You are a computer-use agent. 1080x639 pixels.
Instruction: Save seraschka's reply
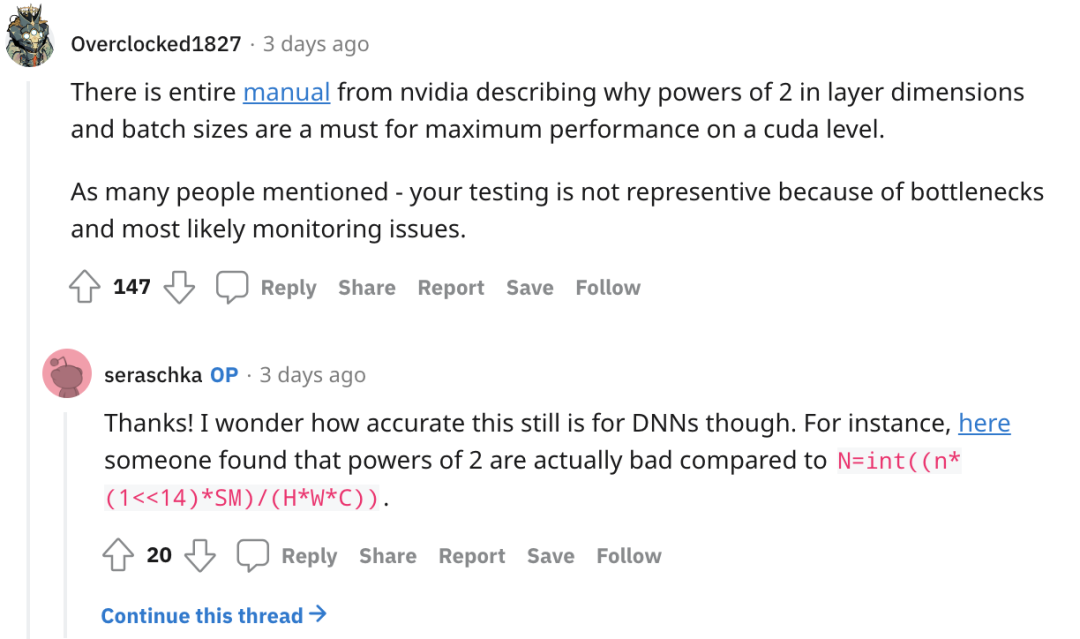[550, 556]
